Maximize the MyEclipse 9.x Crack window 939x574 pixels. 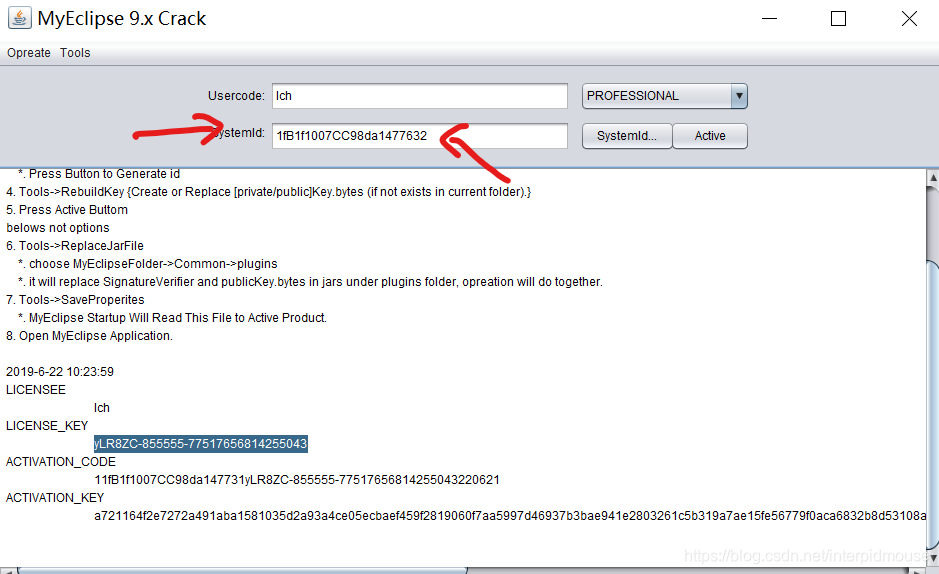coord(838,19)
